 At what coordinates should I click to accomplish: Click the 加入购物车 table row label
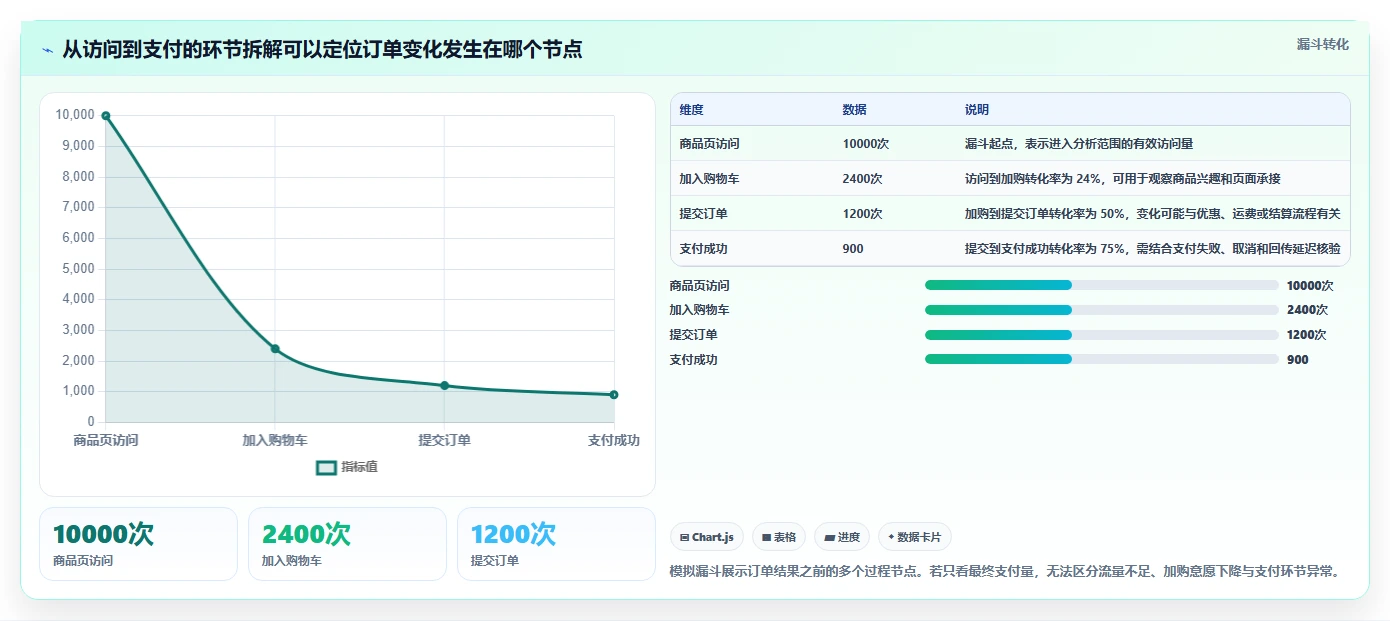(710, 179)
